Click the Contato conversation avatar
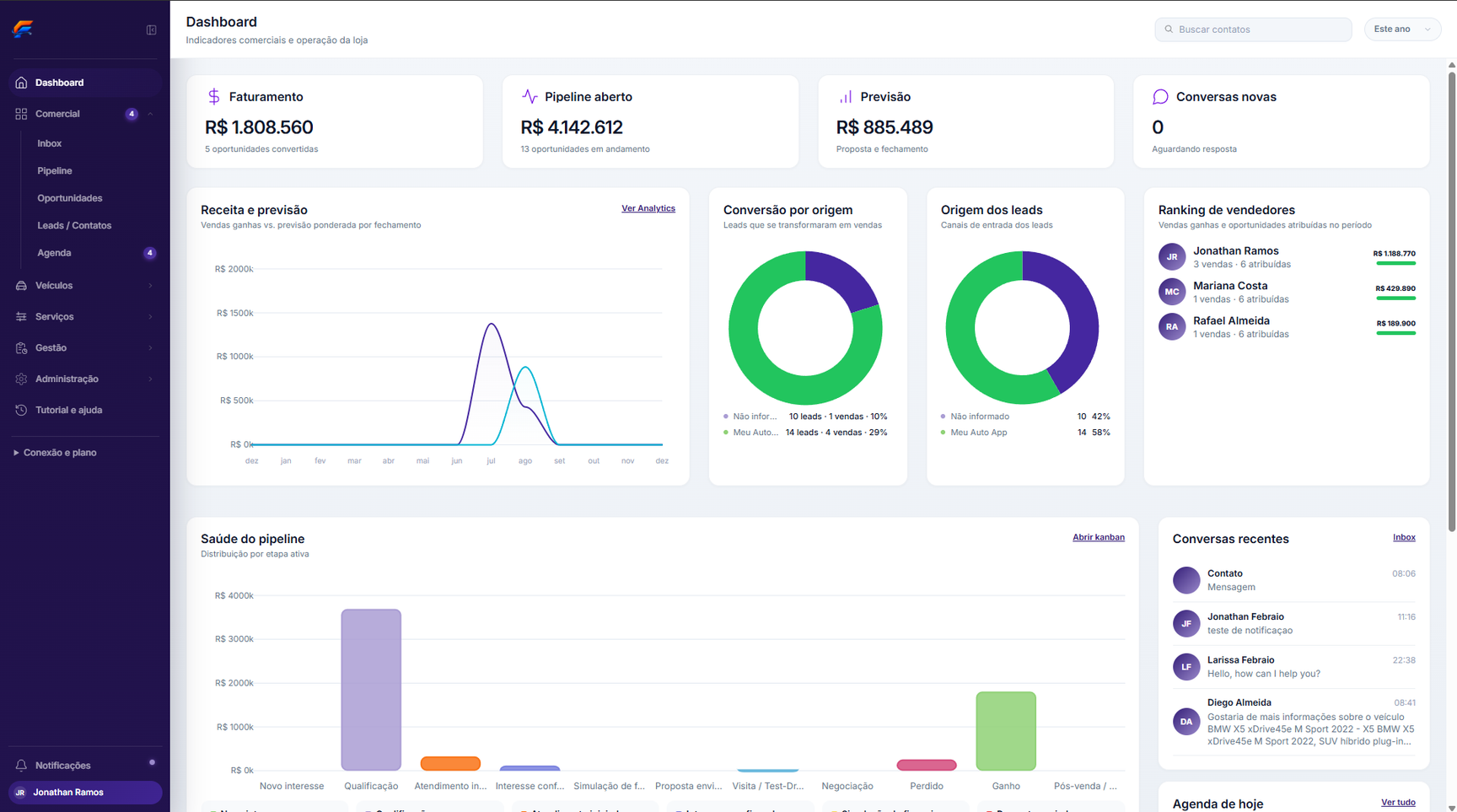 (x=1186, y=580)
